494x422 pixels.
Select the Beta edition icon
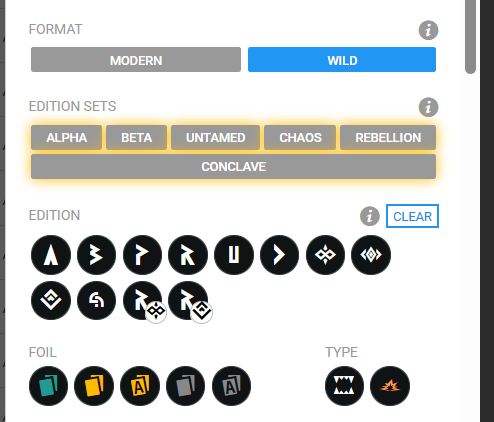96,255
